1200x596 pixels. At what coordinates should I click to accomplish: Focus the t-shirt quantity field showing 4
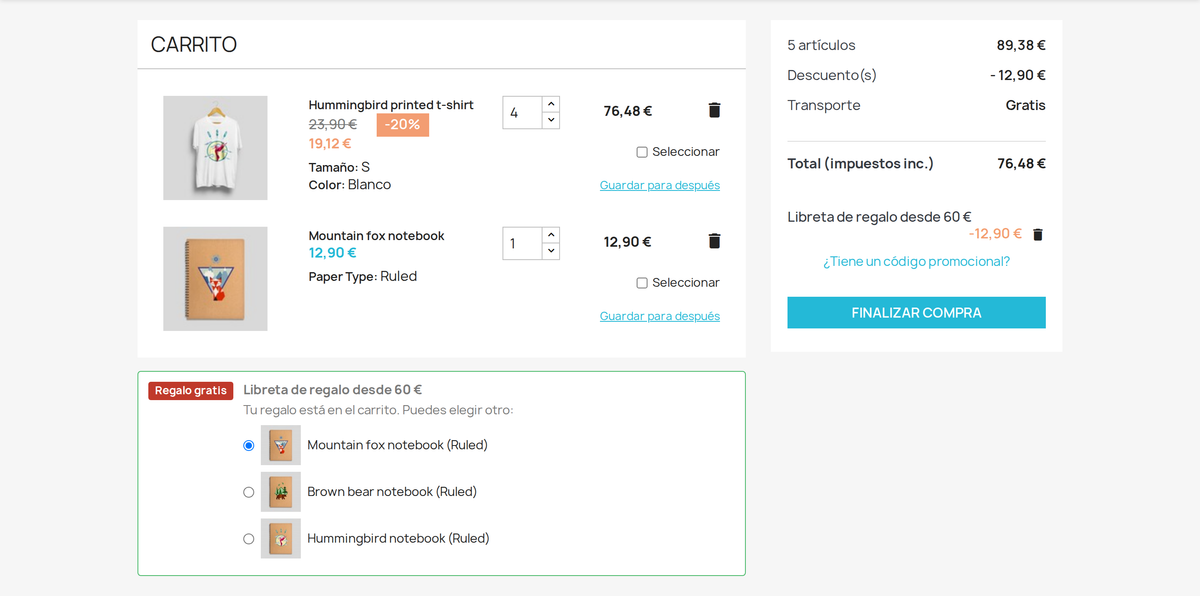tap(522, 113)
